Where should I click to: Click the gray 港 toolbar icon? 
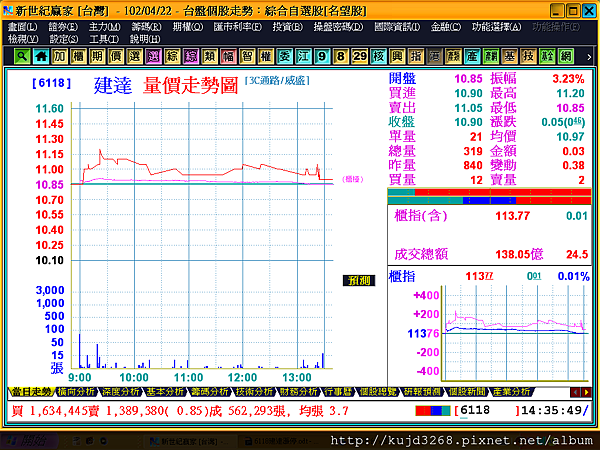coord(434,57)
